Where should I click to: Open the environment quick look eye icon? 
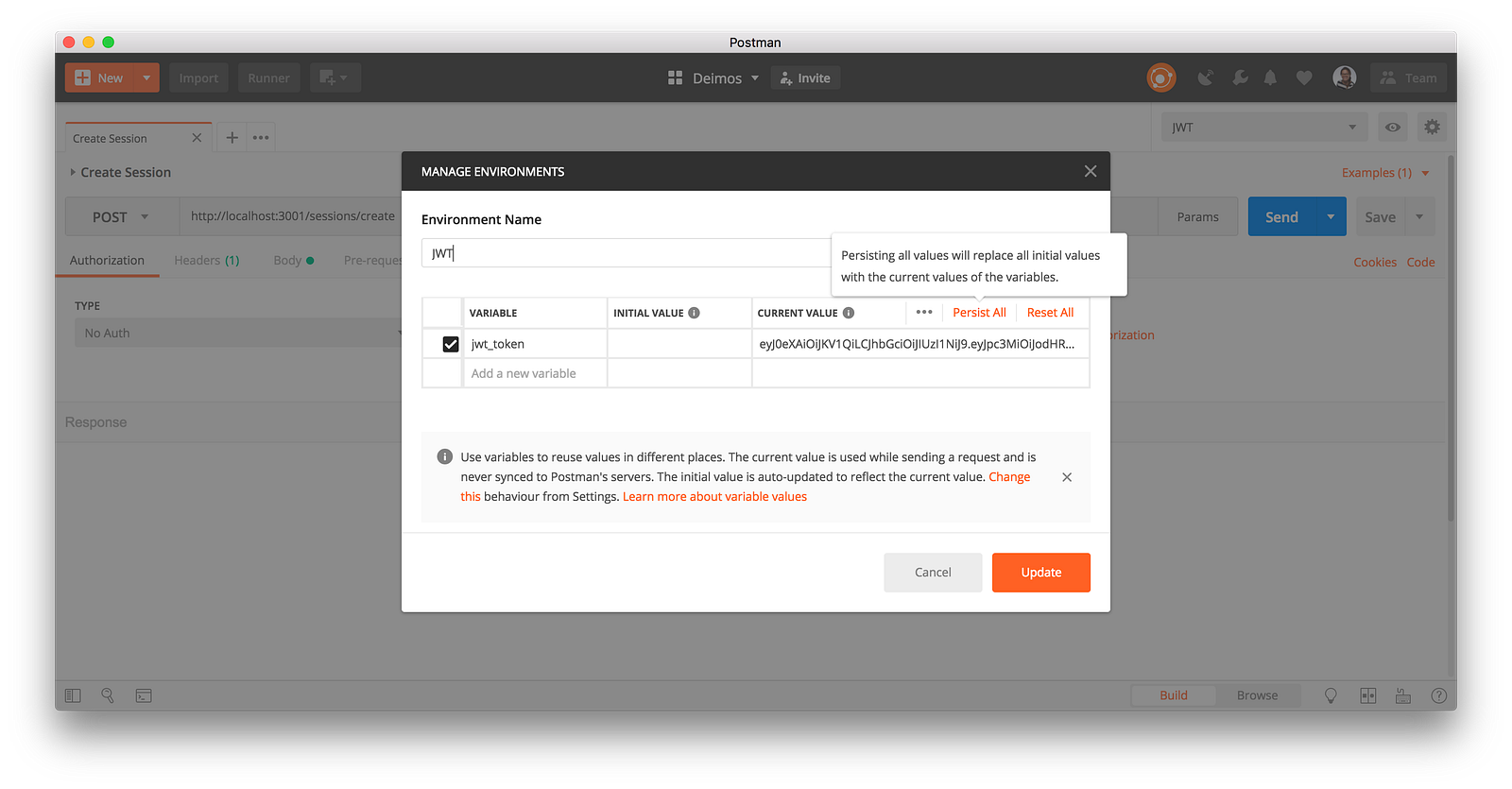[x=1393, y=127]
